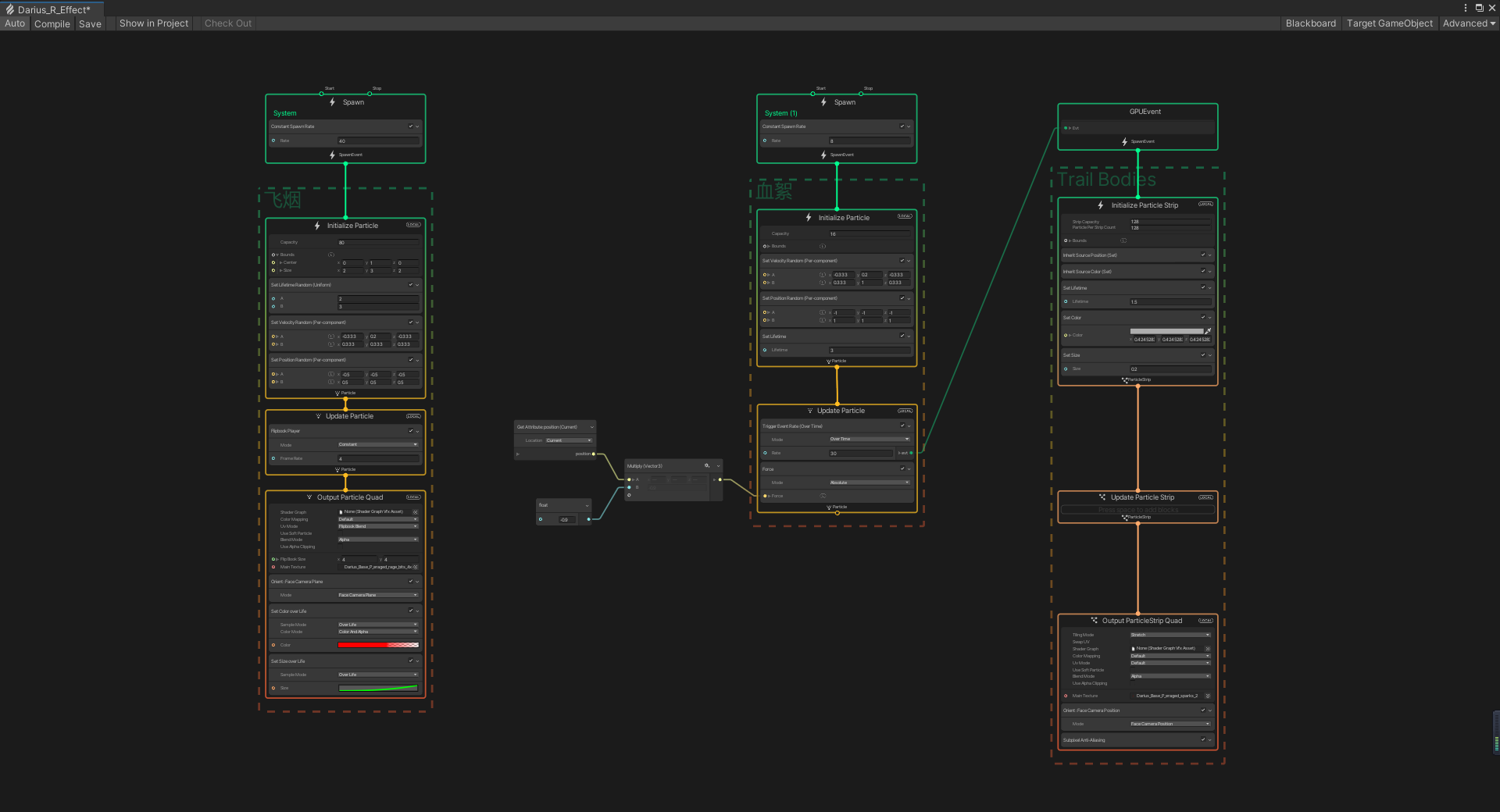Open the Force Mode dropdown set to Absolute
The image size is (1500, 812).
pos(869,483)
